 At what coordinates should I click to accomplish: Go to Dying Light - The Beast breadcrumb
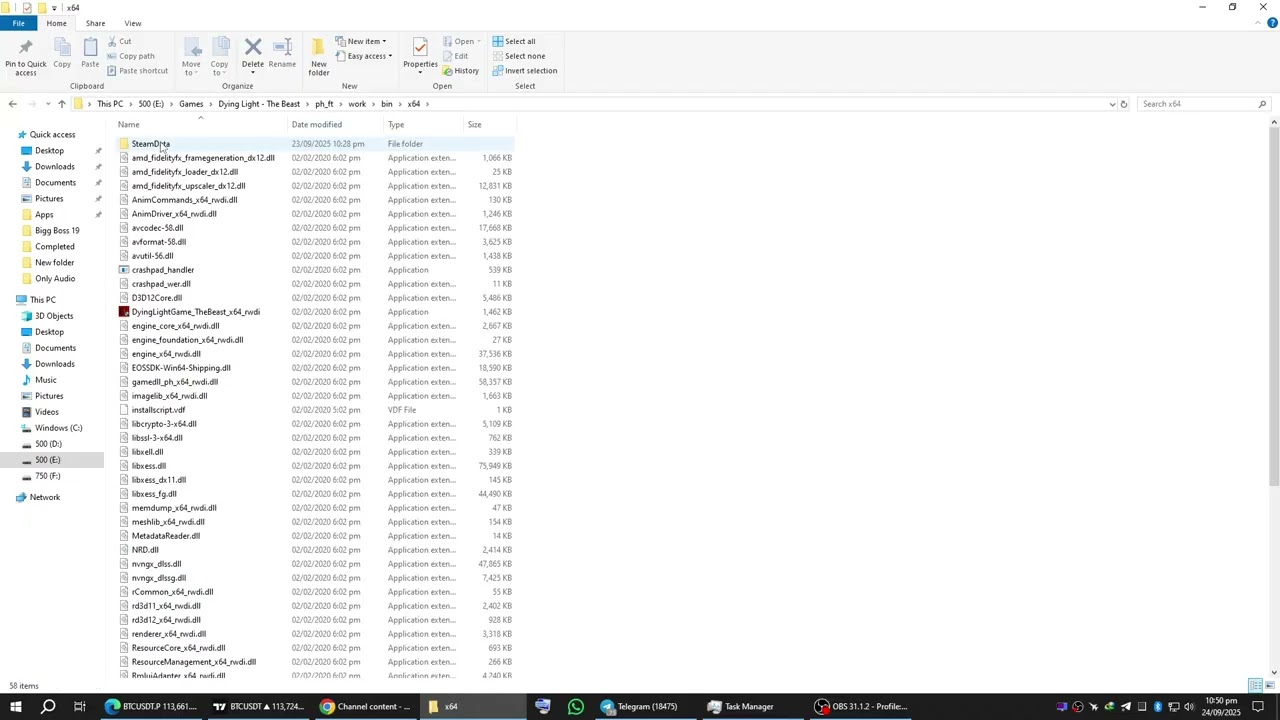pyautogui.click(x=259, y=104)
